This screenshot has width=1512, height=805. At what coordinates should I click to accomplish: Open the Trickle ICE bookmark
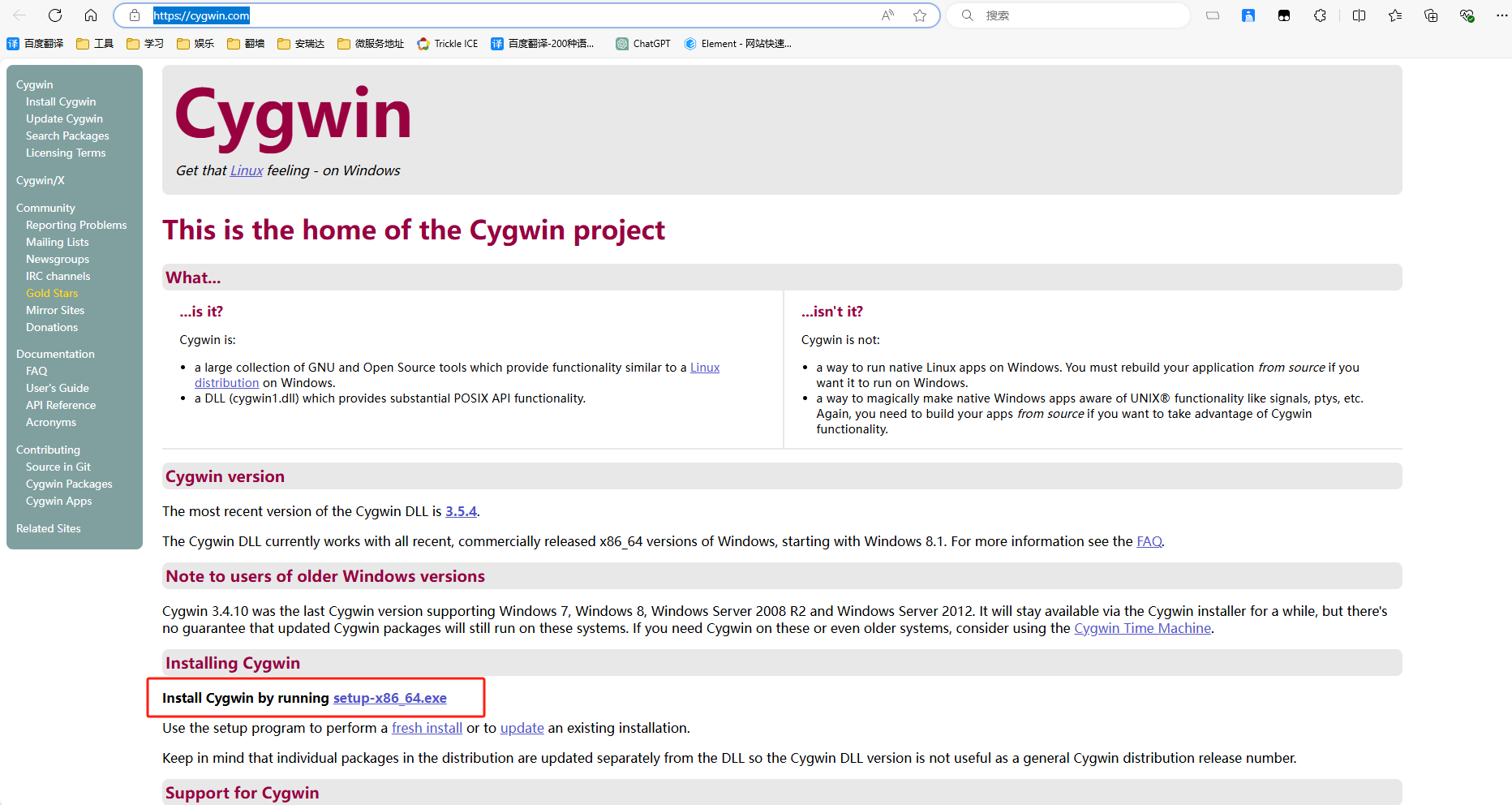(x=448, y=44)
